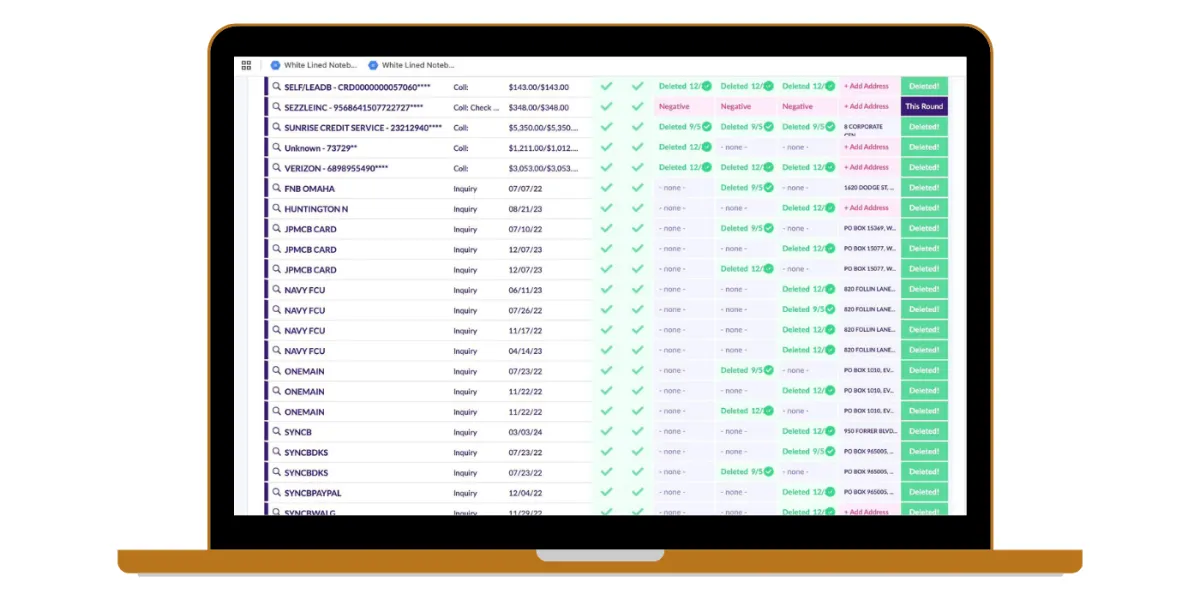Click the $348.00/$348.00 balance cell
Screen dimensions: 1200x600
[x=538, y=107]
